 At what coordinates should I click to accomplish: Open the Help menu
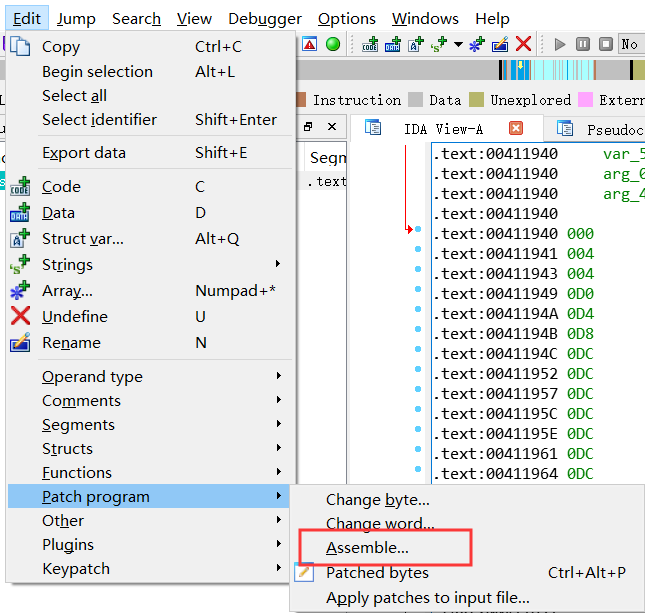click(x=492, y=19)
